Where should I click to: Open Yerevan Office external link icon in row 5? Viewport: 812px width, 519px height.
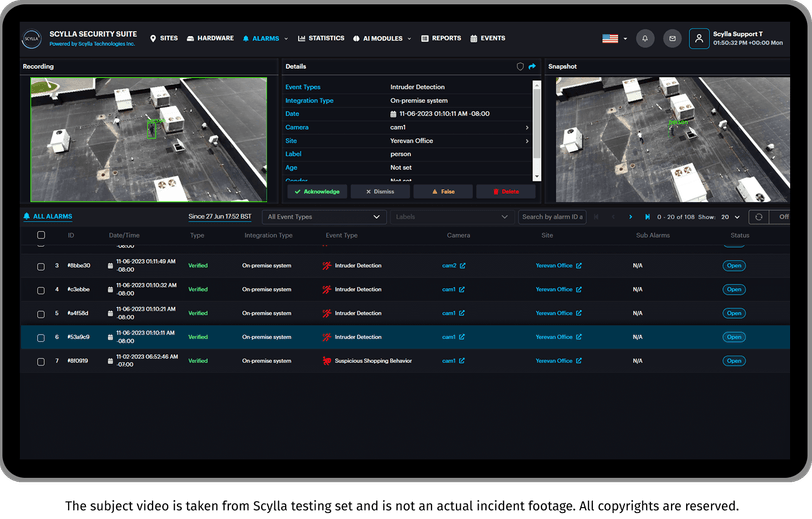(x=578, y=313)
